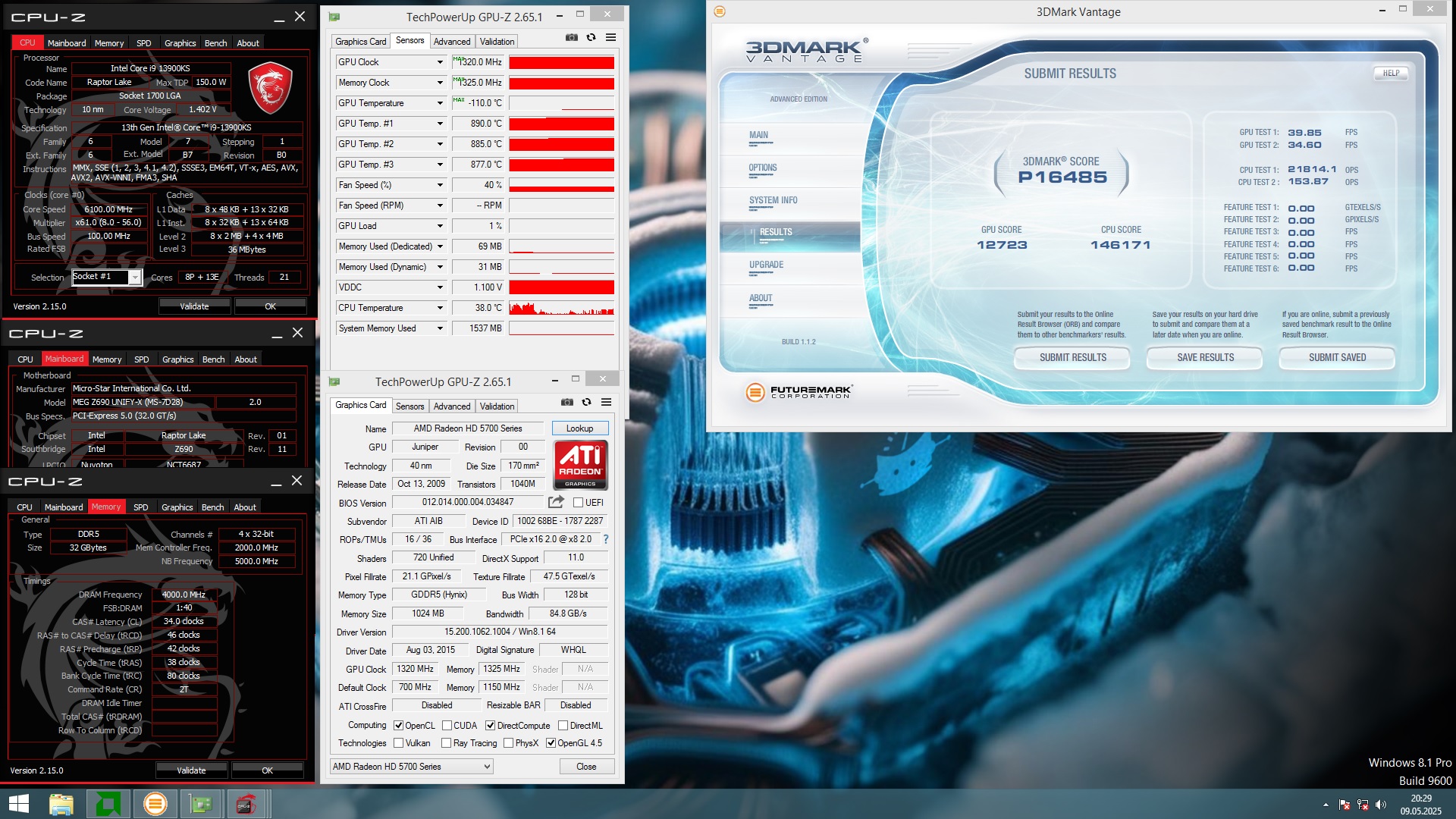Open the SYSTEM INFO section in 3DMark Vantage
Screen dimensions: 1456x819
point(773,200)
